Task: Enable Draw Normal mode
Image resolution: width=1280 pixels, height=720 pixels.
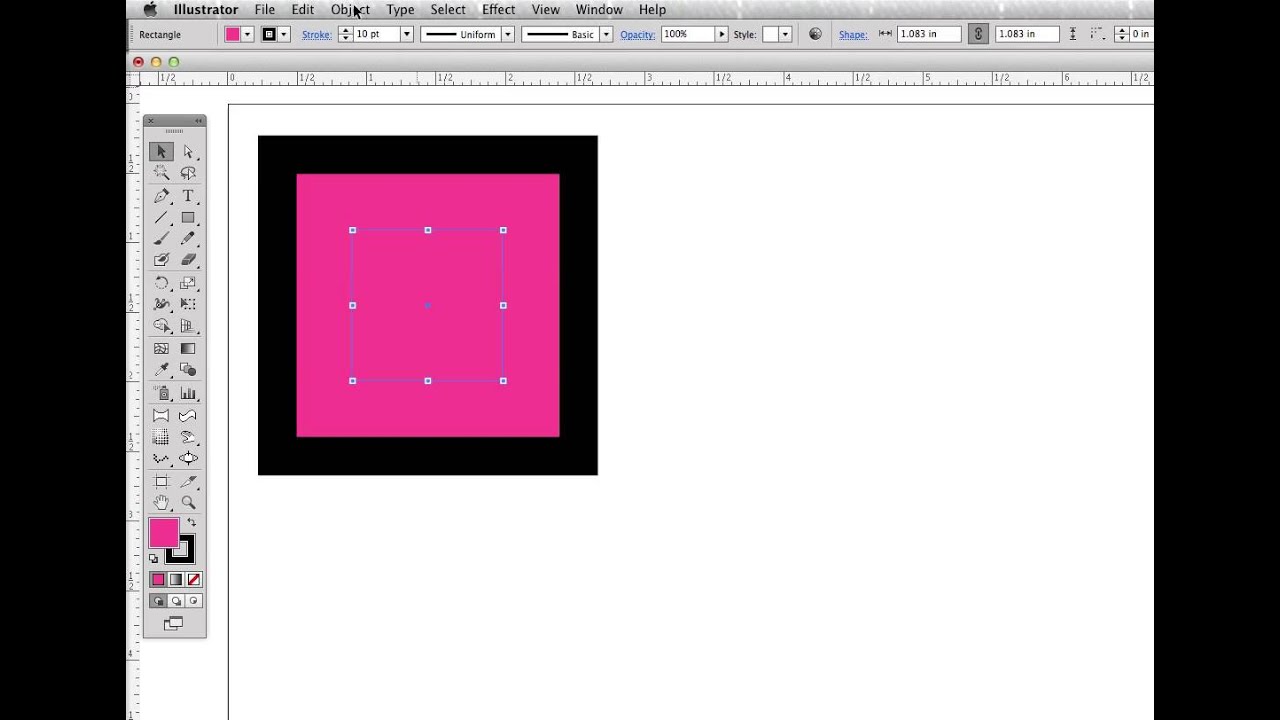Action: click(x=158, y=601)
